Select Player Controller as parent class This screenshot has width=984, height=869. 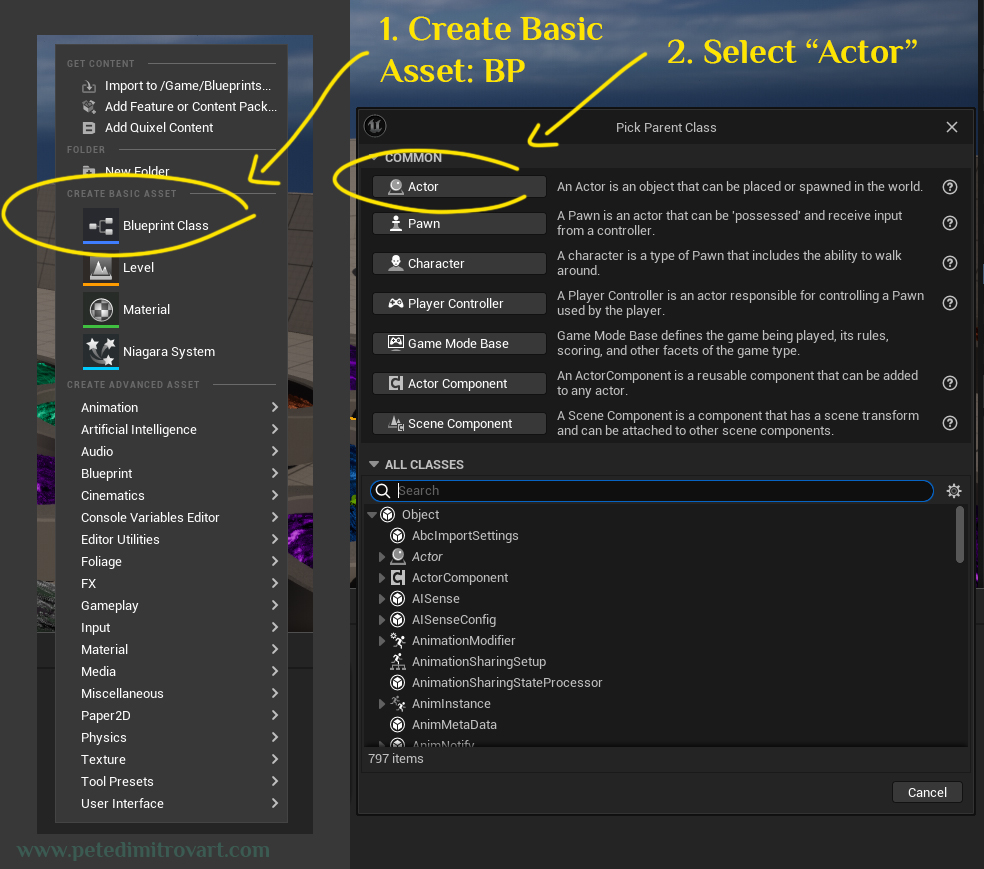[x=459, y=304]
